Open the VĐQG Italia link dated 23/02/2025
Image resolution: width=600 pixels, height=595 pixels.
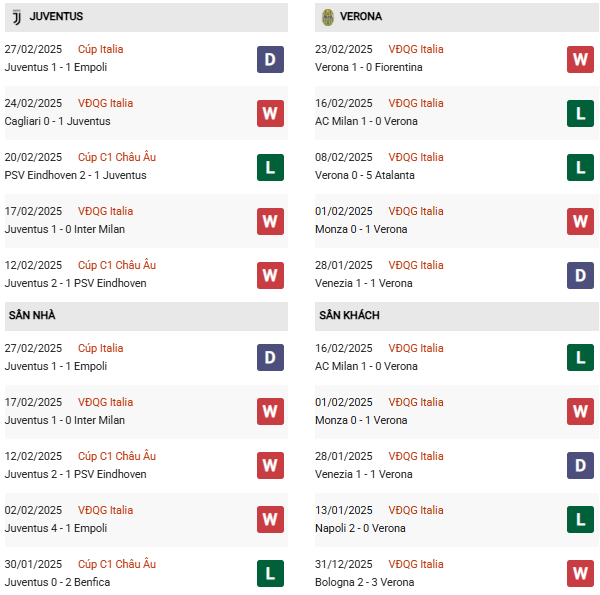click(416, 49)
